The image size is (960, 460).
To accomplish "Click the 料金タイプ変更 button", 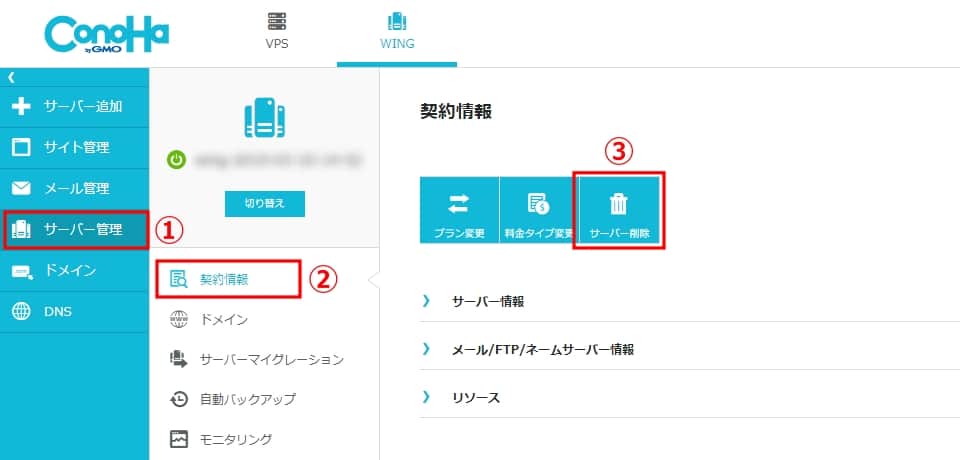I will click(539, 209).
